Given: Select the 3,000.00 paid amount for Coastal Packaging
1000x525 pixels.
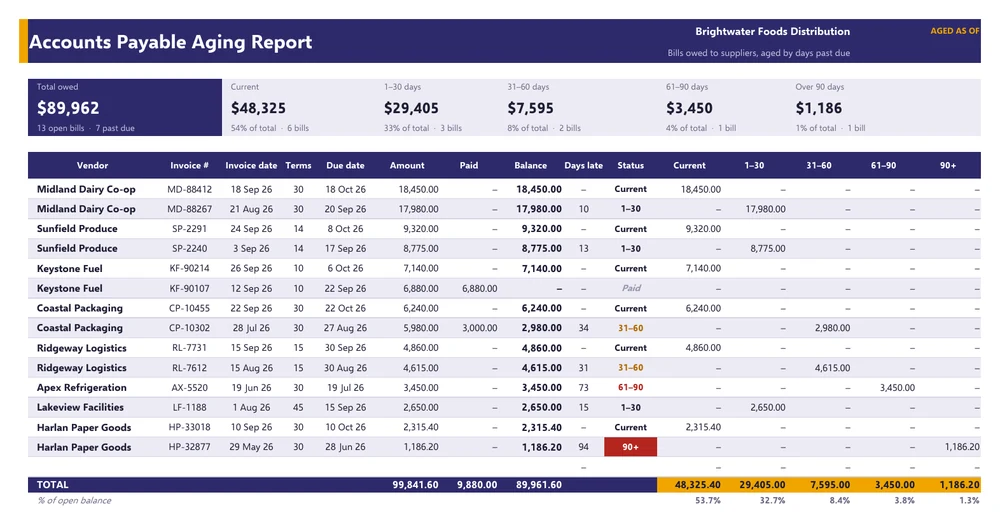Looking at the screenshot, I should [x=480, y=328].
